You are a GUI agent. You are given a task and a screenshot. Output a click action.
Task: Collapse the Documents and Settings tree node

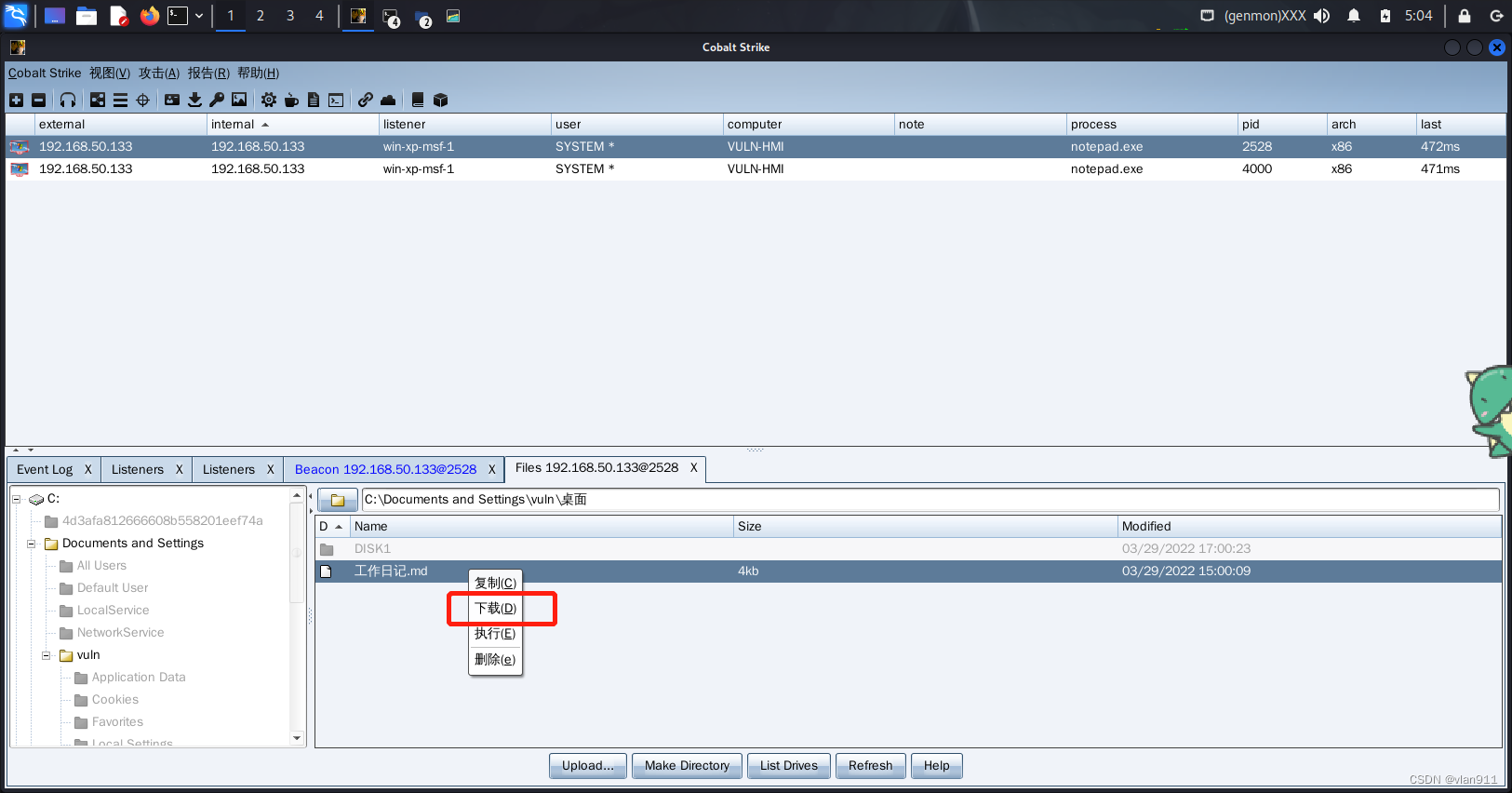click(x=31, y=544)
